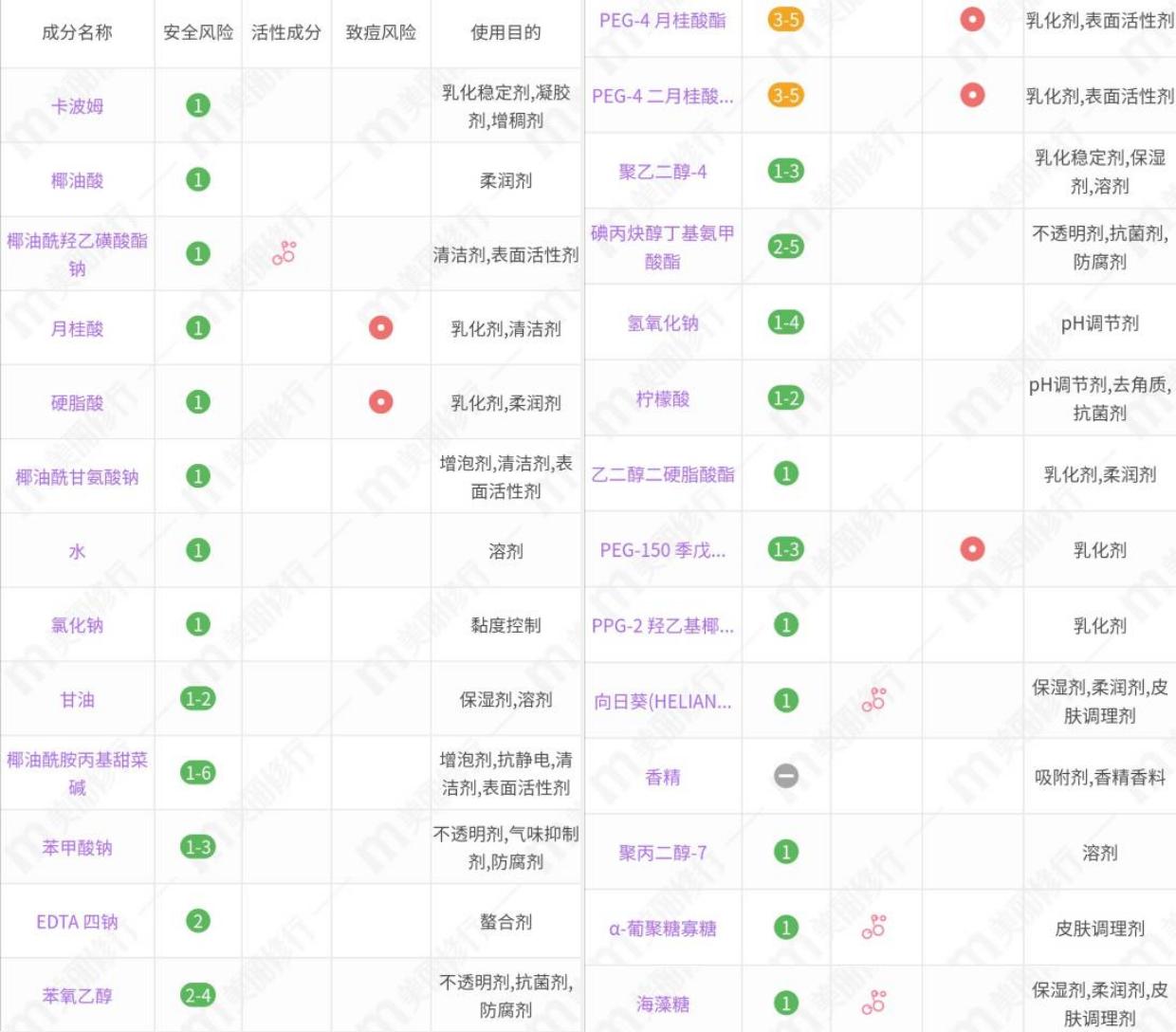This screenshot has height=1032, width=1176.
Task: Open the 柠檬酸 ingredient link
Action: click(662, 398)
